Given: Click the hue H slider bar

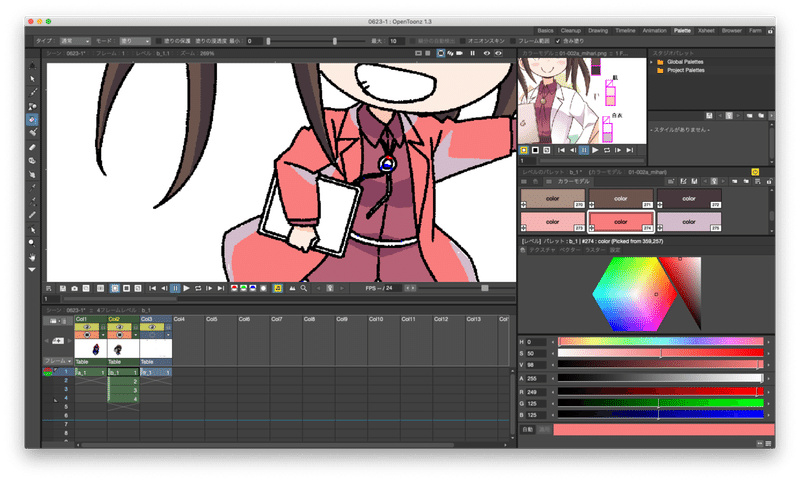Looking at the screenshot, I should click(x=661, y=342).
